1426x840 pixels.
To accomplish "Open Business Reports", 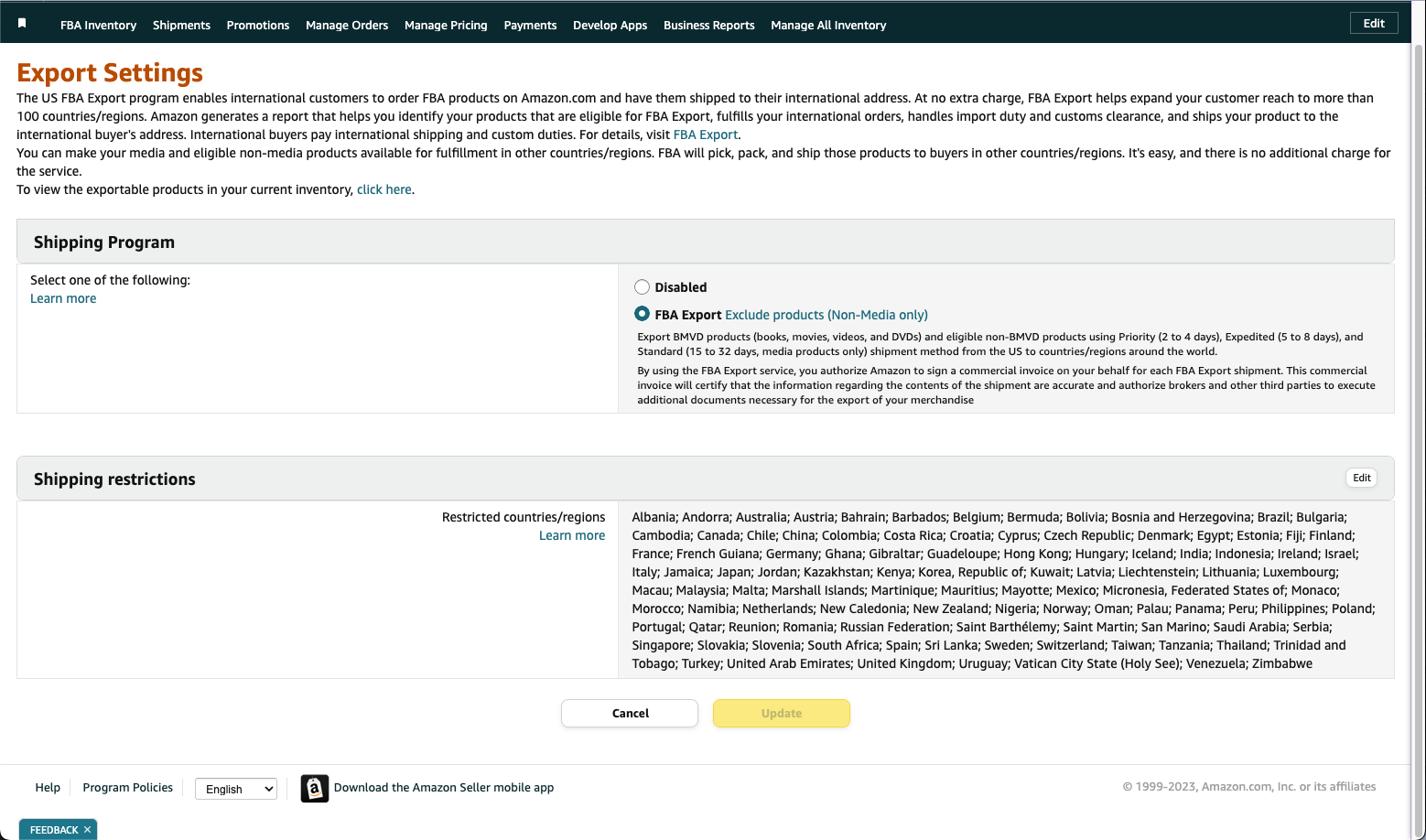I will [709, 25].
